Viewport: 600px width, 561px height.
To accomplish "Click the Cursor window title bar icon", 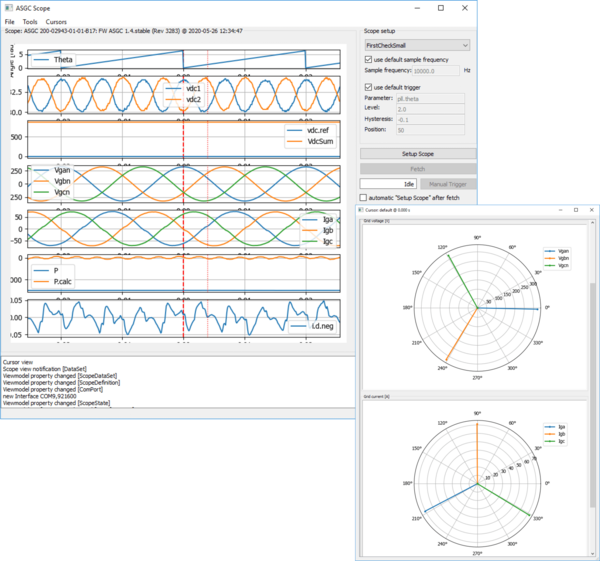I will [x=362, y=209].
